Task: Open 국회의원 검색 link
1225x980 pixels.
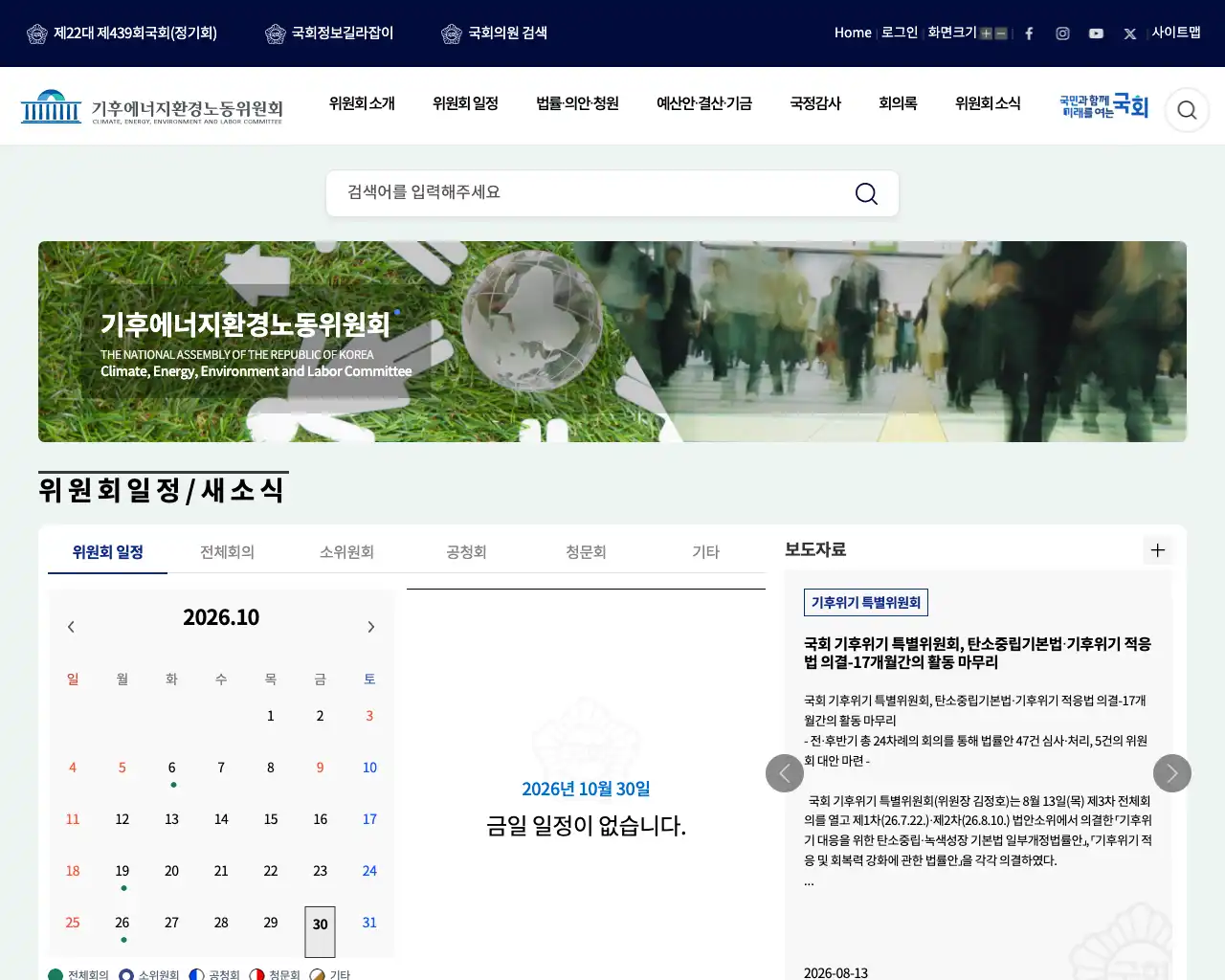Action: pos(494,33)
